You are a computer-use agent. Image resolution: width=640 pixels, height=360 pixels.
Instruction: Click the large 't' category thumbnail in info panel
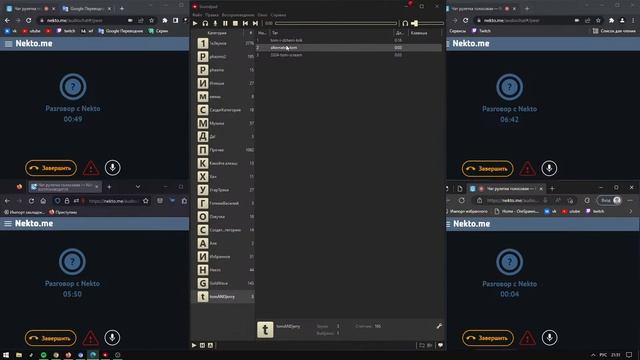pyautogui.click(x=265, y=330)
